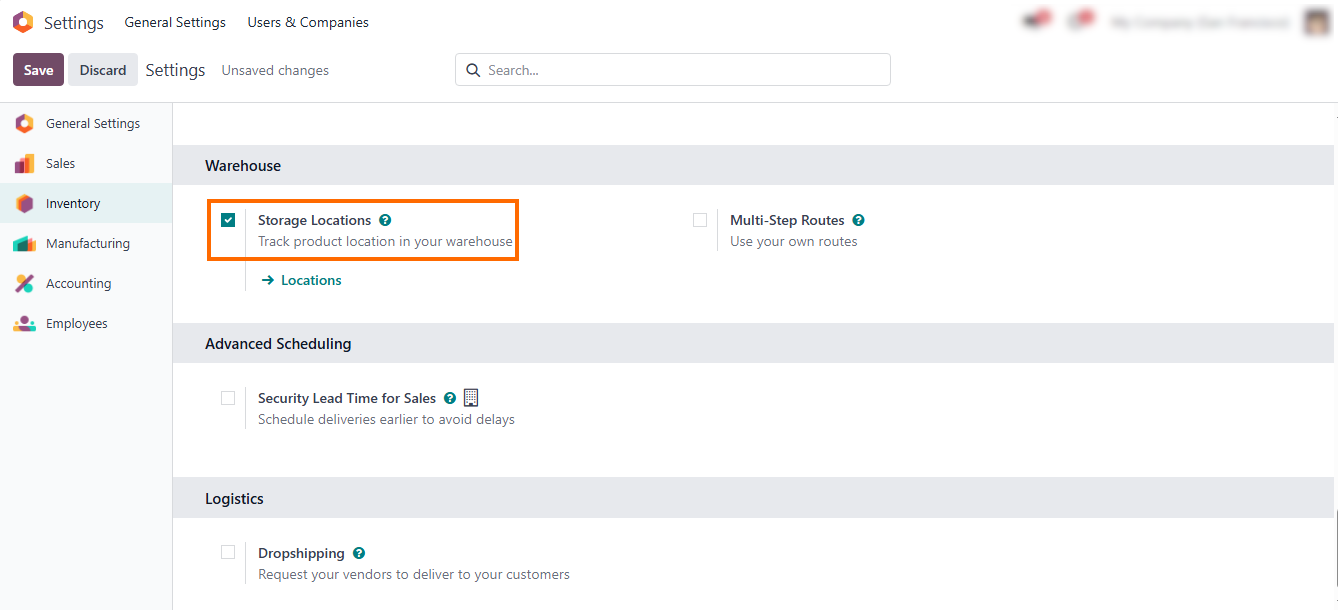This screenshot has height=610, width=1338.
Task: Enable Security Lead Time for Sales
Action: tap(228, 398)
